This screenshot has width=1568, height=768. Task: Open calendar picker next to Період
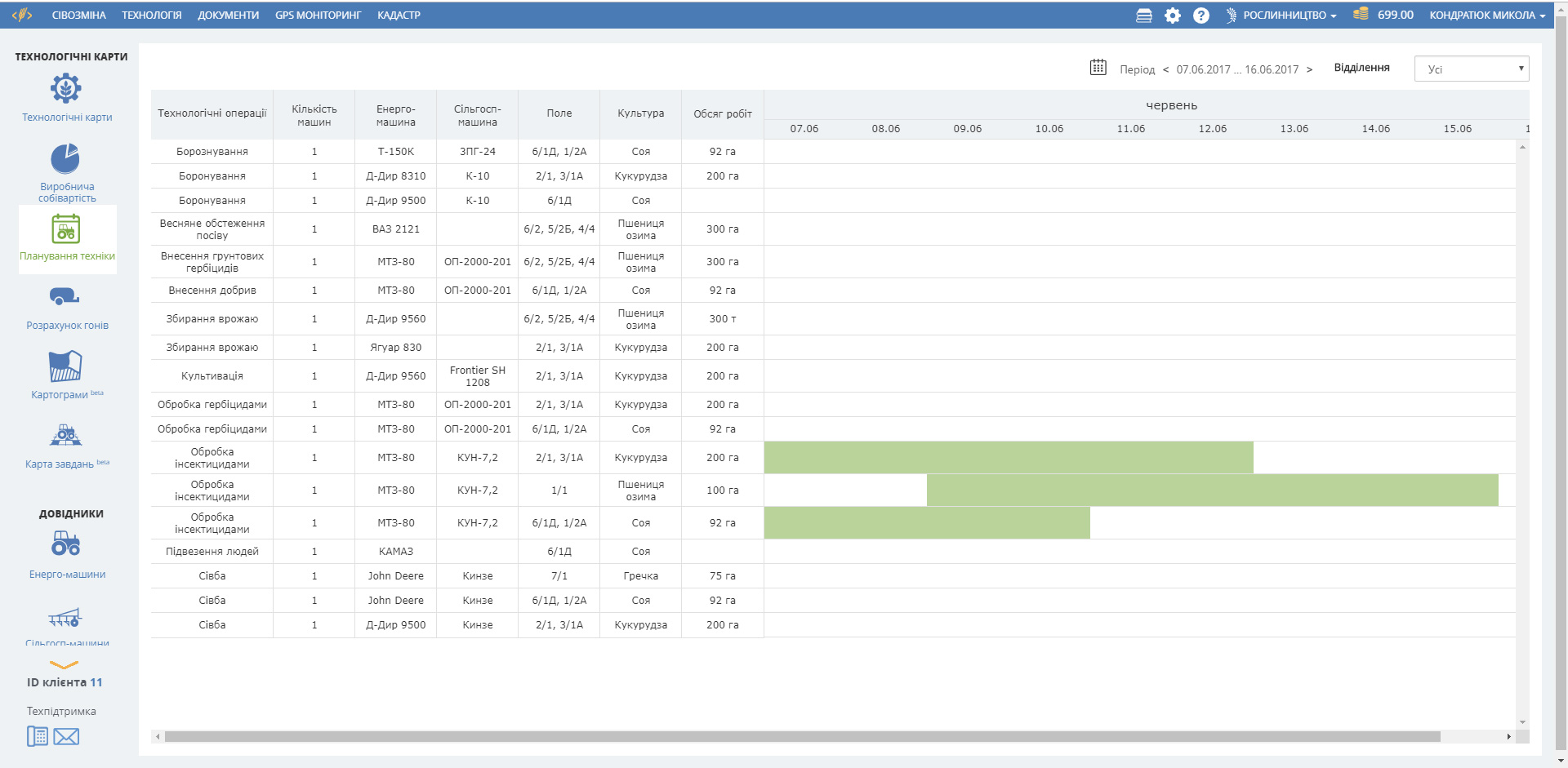click(x=1098, y=68)
